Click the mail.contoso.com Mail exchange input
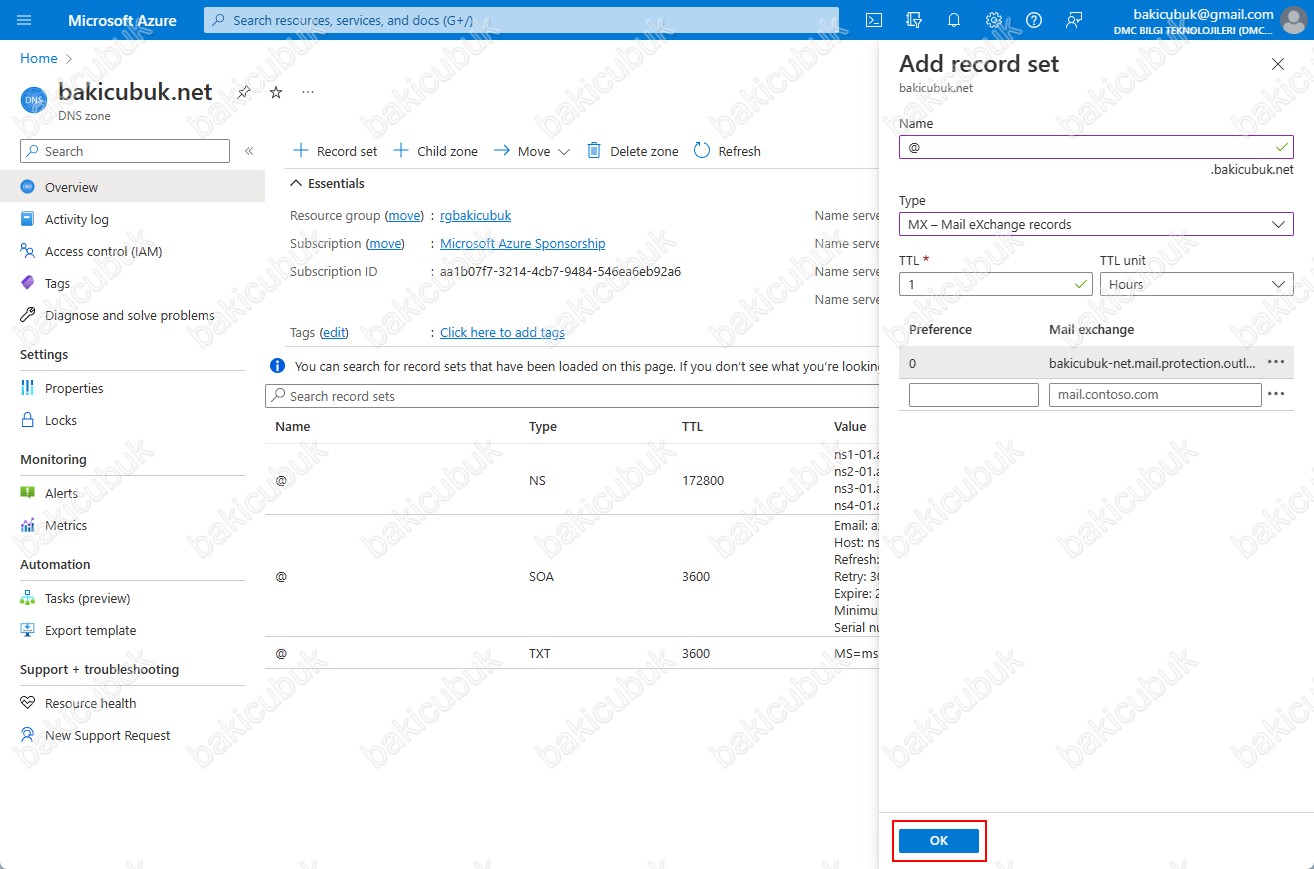 tap(1155, 394)
